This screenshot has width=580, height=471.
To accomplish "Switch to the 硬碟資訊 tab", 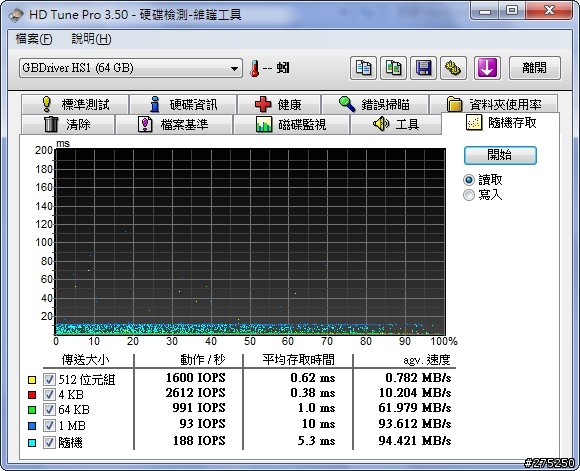I will click(x=183, y=104).
